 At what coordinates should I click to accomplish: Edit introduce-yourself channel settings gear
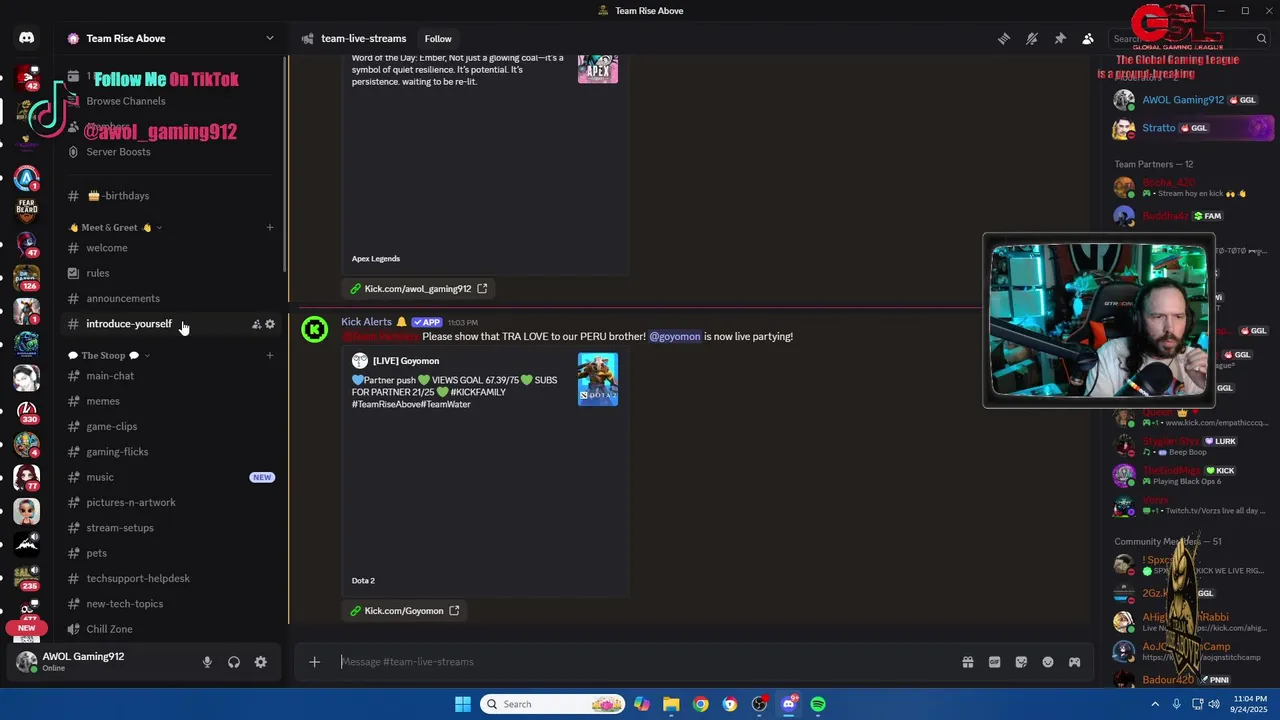pyautogui.click(x=270, y=324)
